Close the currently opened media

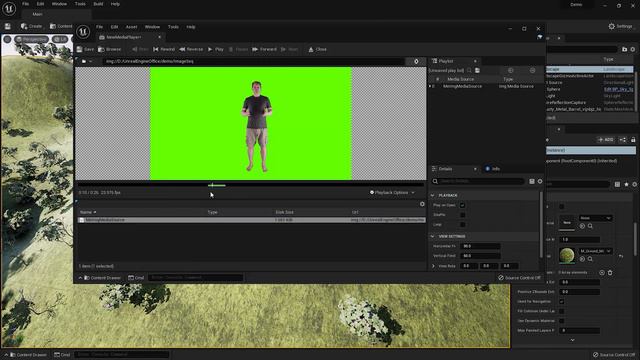317,49
